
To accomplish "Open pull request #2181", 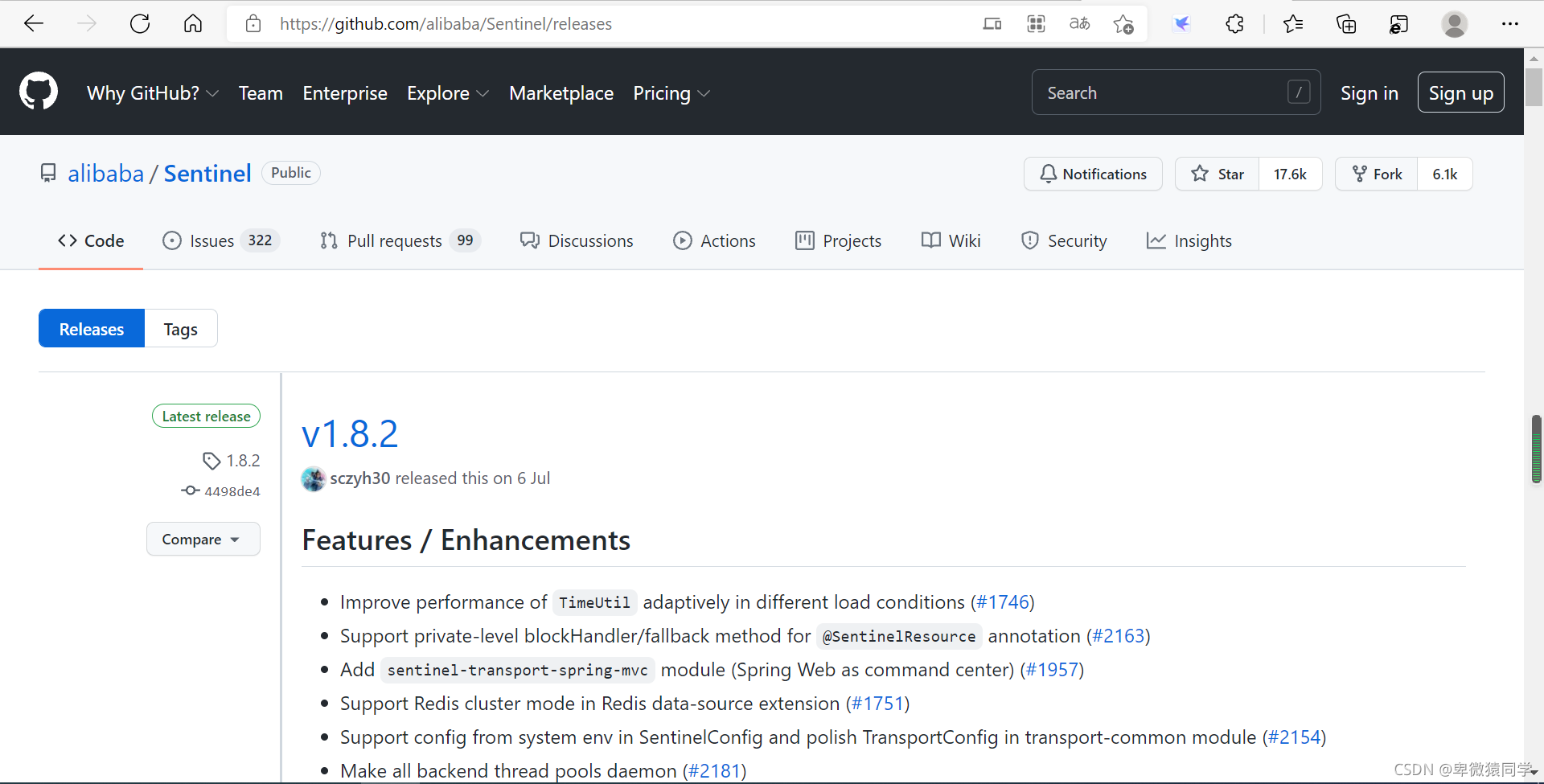I will pyautogui.click(x=715, y=770).
